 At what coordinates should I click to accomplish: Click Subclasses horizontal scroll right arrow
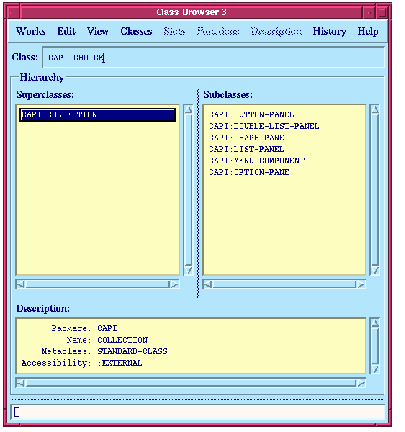point(361,284)
